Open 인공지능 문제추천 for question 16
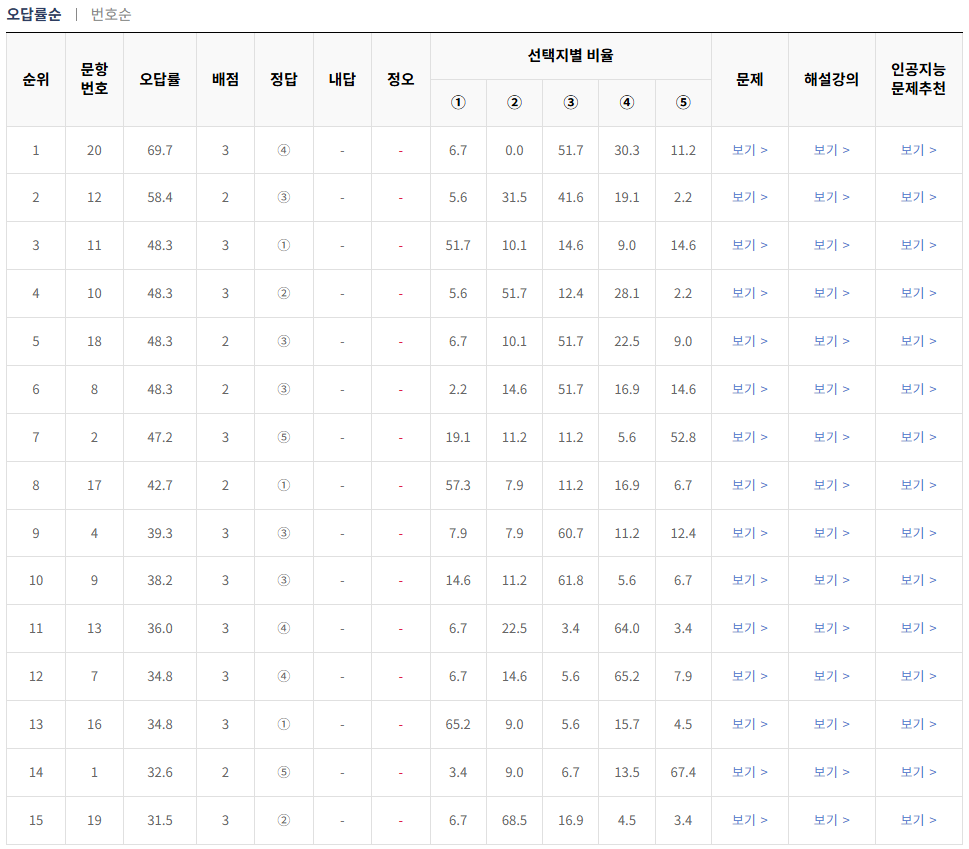Viewport: 969px width, 849px height. (917, 724)
